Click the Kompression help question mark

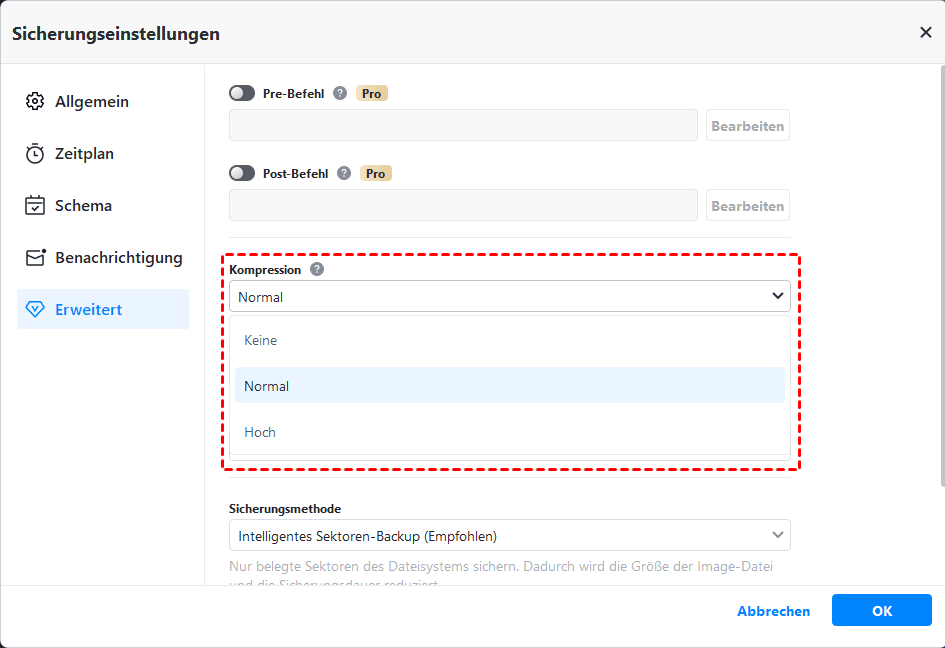click(x=317, y=270)
